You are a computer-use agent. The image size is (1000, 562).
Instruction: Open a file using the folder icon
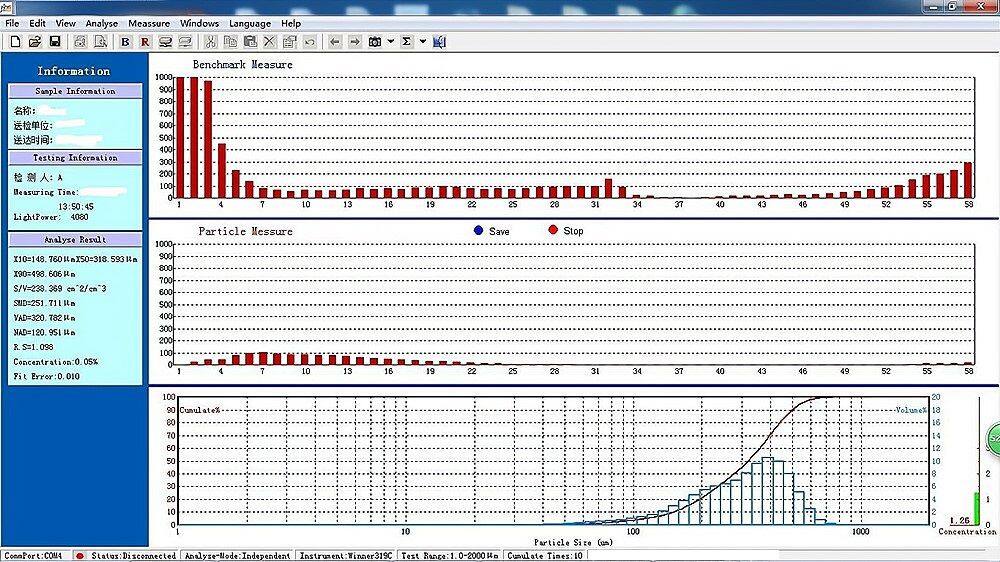click(x=35, y=42)
